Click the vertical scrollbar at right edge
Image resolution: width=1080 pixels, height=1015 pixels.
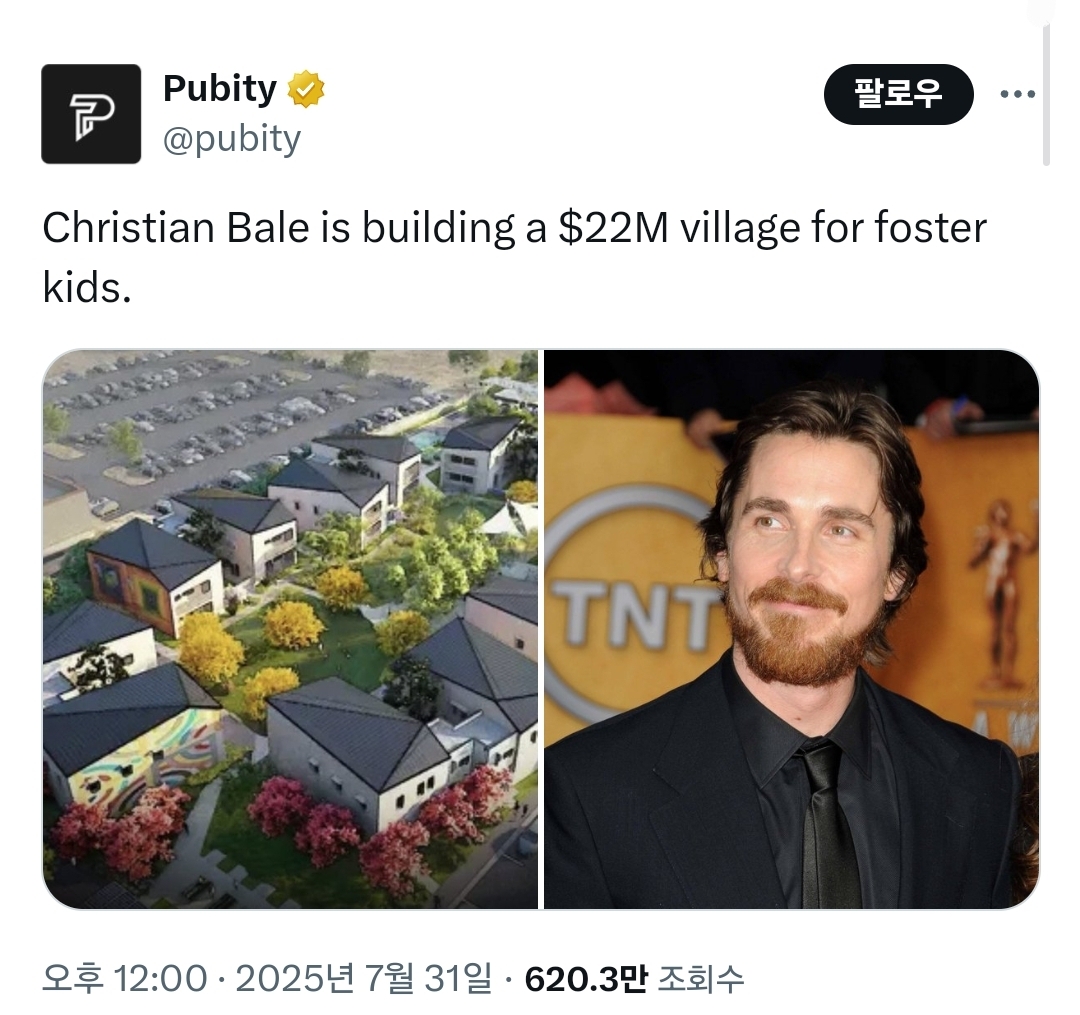[x=1046, y=96]
